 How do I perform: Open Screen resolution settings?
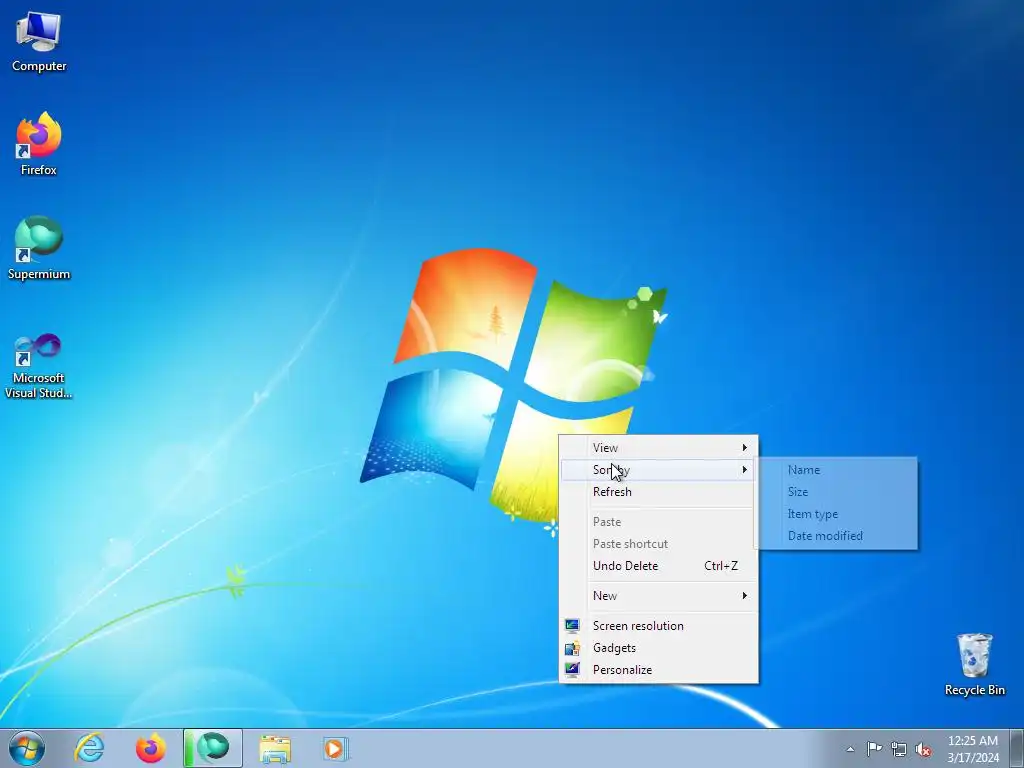coord(658,626)
